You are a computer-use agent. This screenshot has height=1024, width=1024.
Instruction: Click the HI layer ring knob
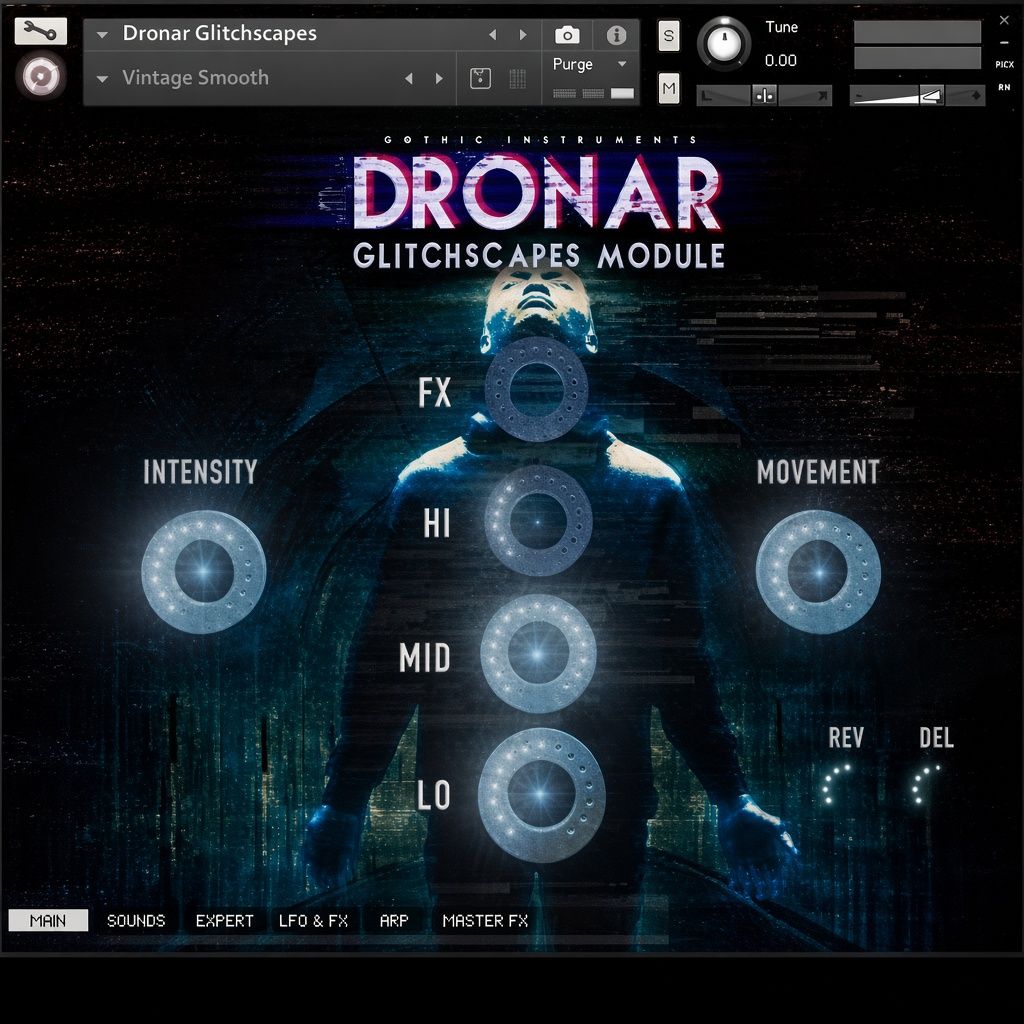click(538, 521)
